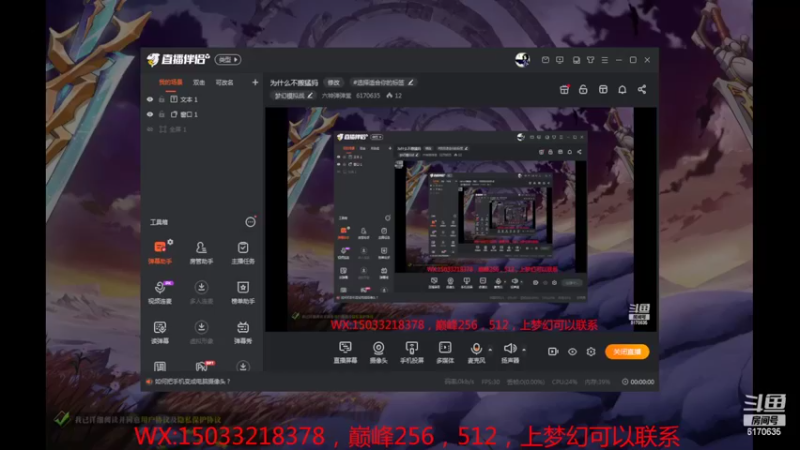Screen dimensions: 800x450
Task: Open the 房管助手 room manager tool
Action: (x=201, y=253)
